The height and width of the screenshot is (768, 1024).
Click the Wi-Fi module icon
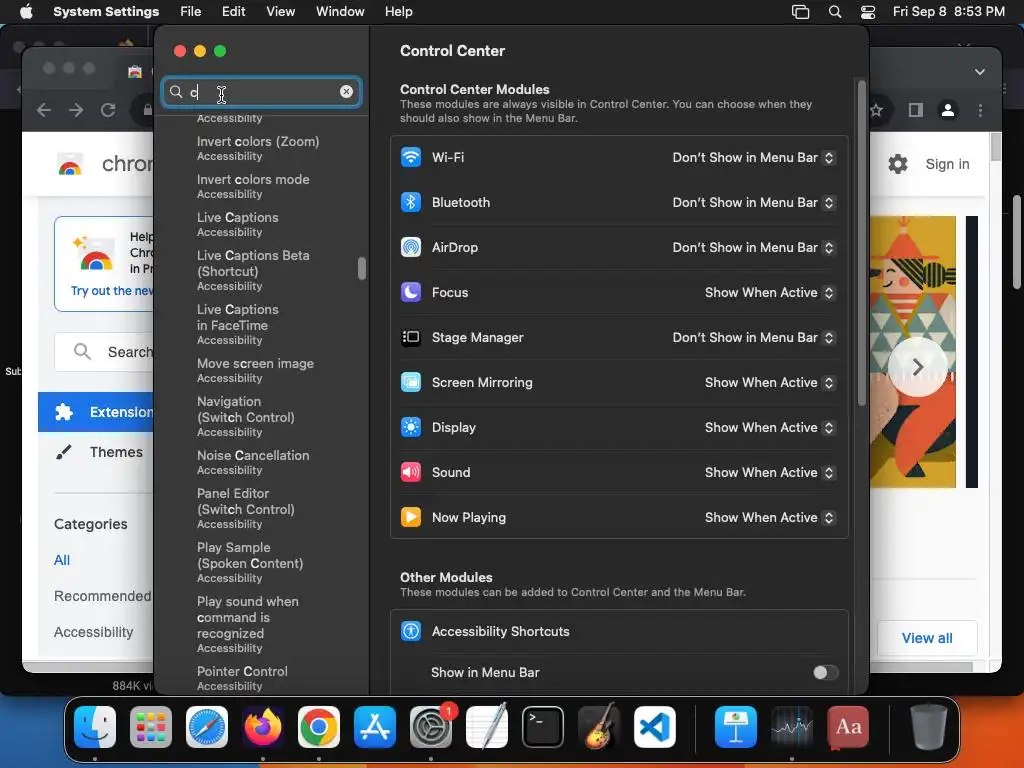(411, 157)
